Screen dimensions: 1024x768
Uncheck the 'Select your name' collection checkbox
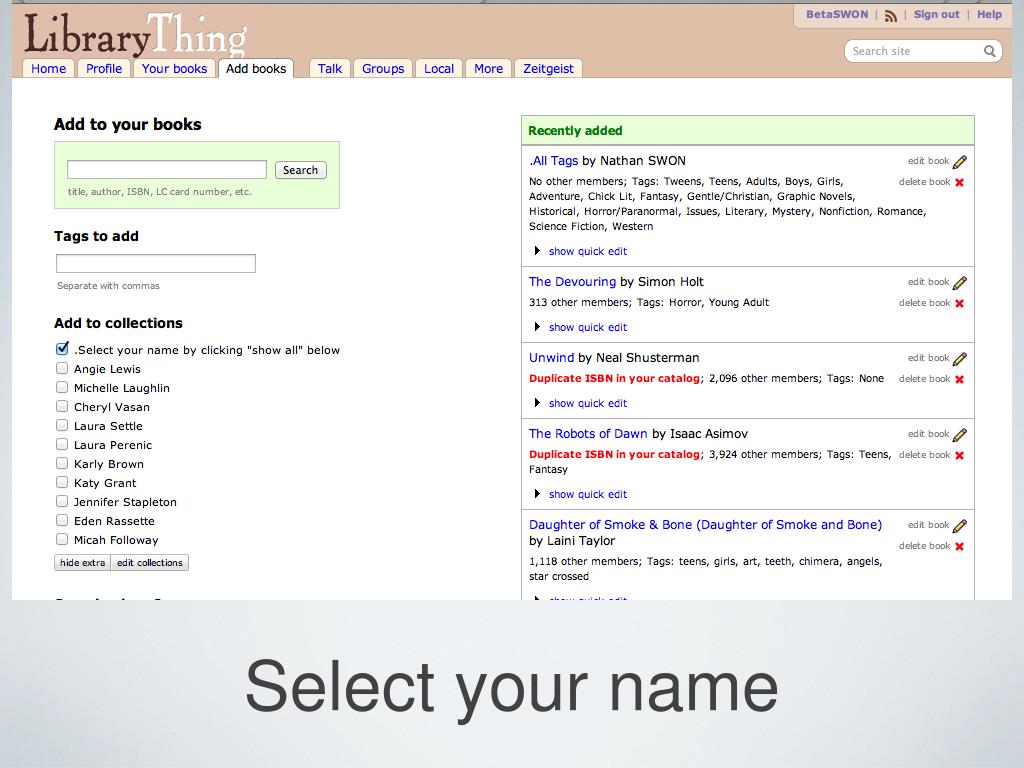pos(62,349)
